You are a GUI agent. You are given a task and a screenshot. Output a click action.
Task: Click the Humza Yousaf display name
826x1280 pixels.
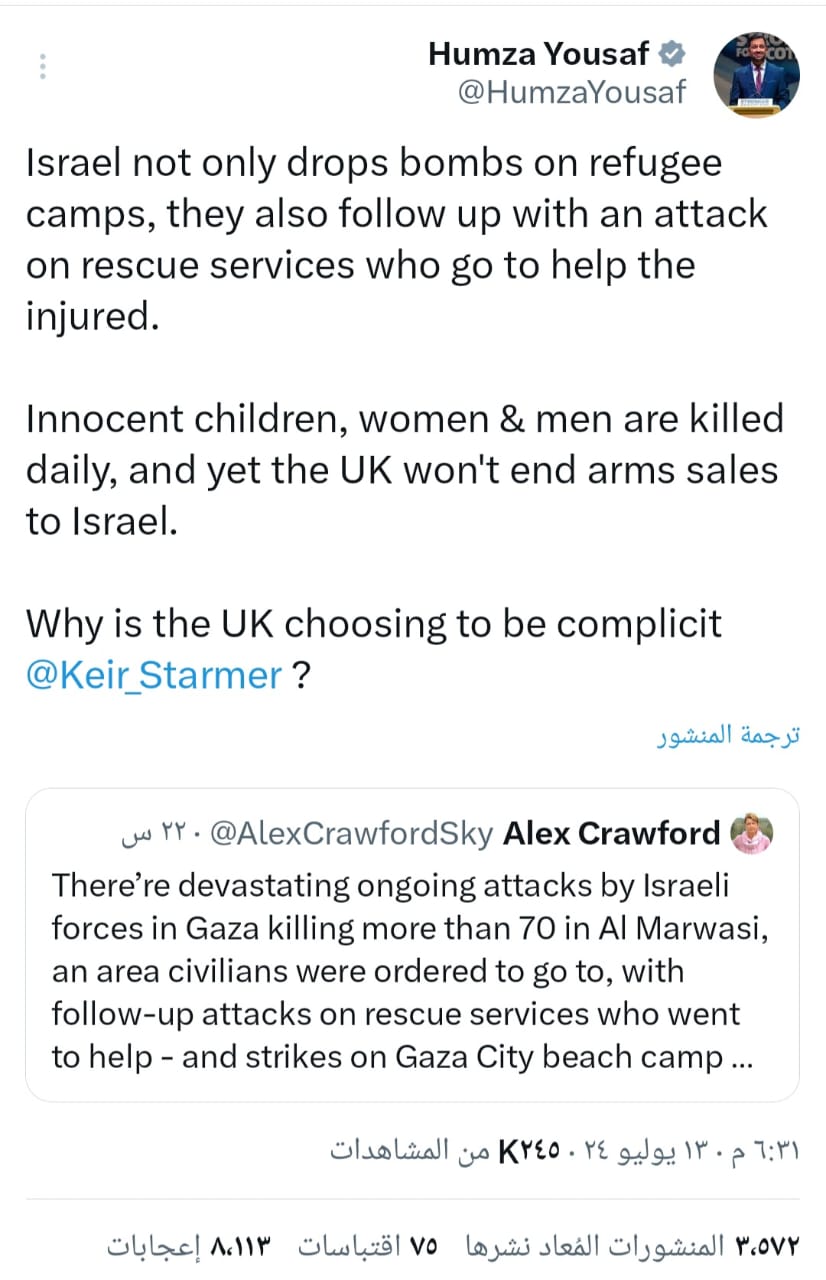(538, 54)
